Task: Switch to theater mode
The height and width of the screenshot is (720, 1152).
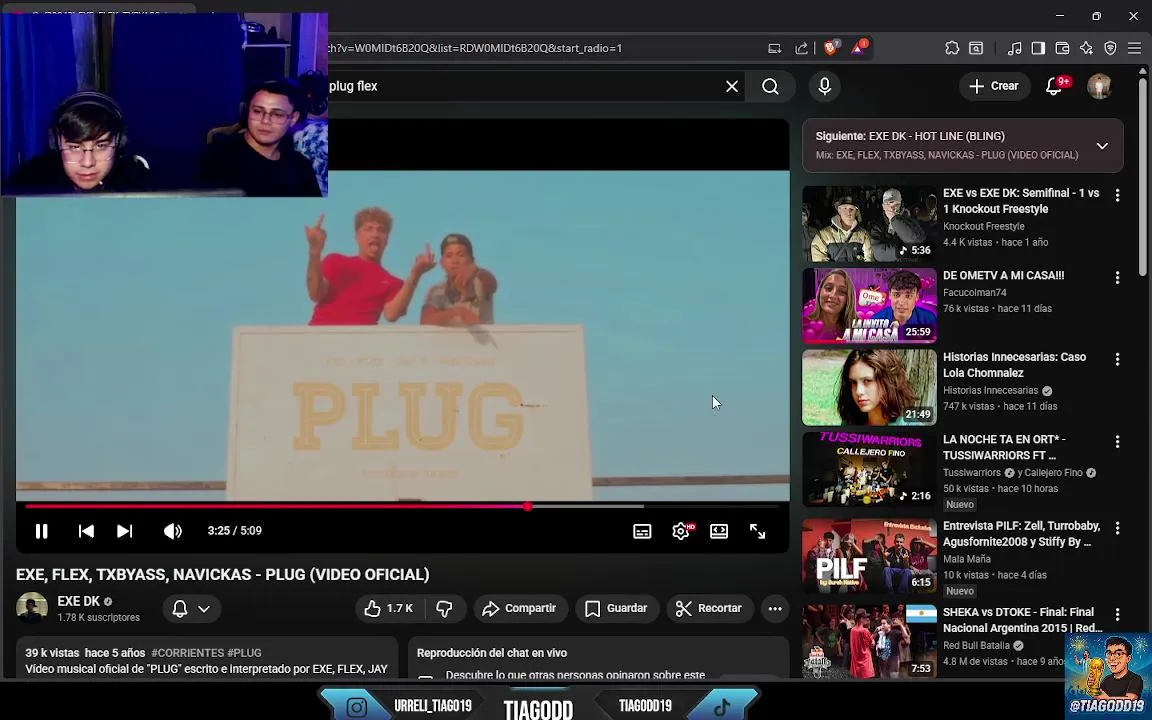Action: pos(719,531)
